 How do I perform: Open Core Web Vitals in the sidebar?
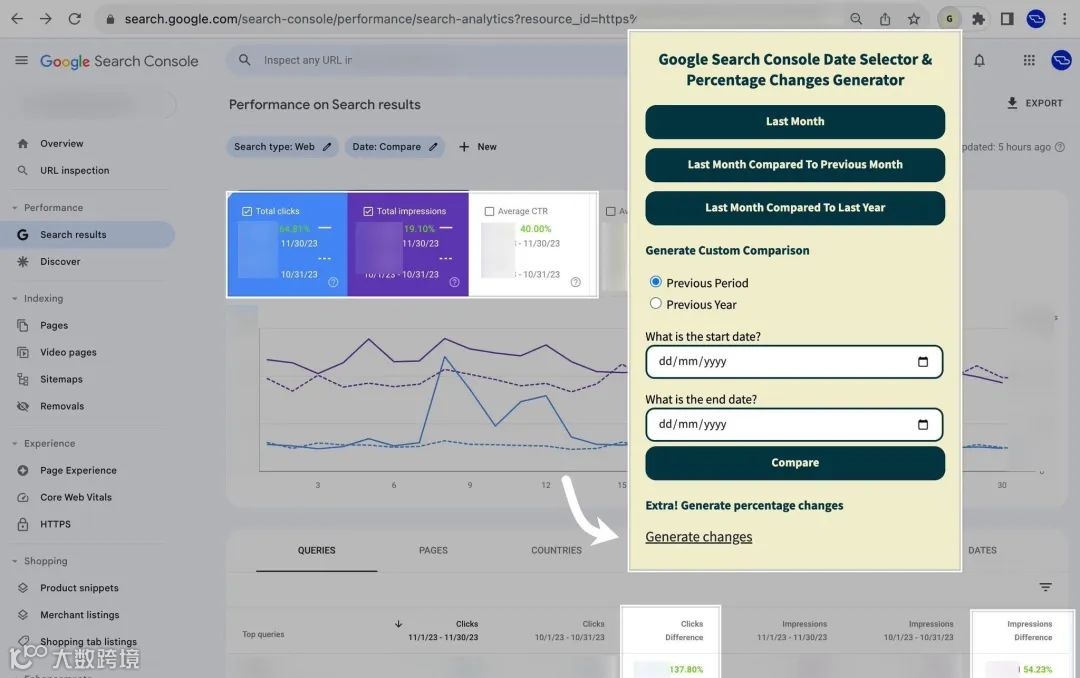click(x=76, y=497)
